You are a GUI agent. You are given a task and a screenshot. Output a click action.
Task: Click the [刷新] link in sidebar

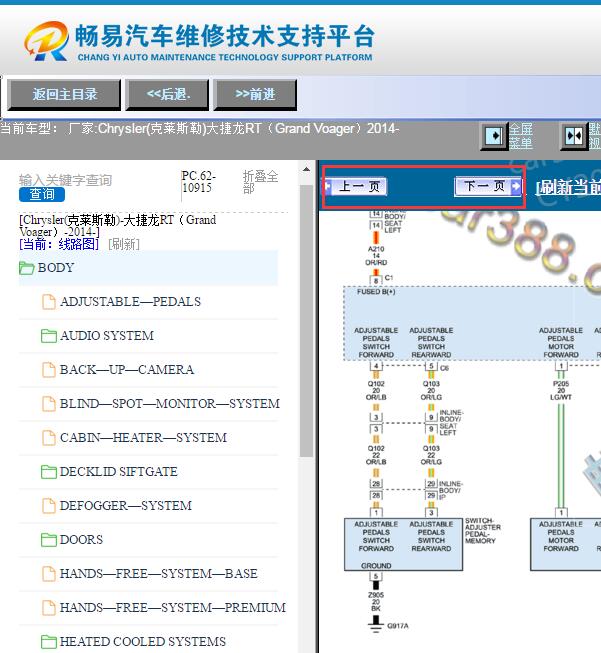(124, 244)
